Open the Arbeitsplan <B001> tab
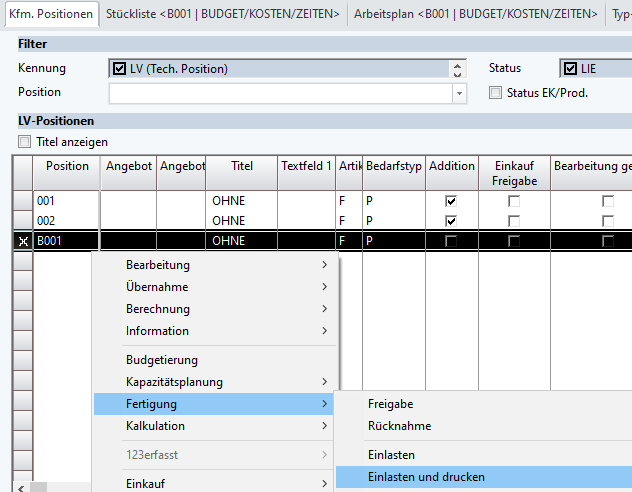The height and width of the screenshot is (492, 632). point(478,14)
